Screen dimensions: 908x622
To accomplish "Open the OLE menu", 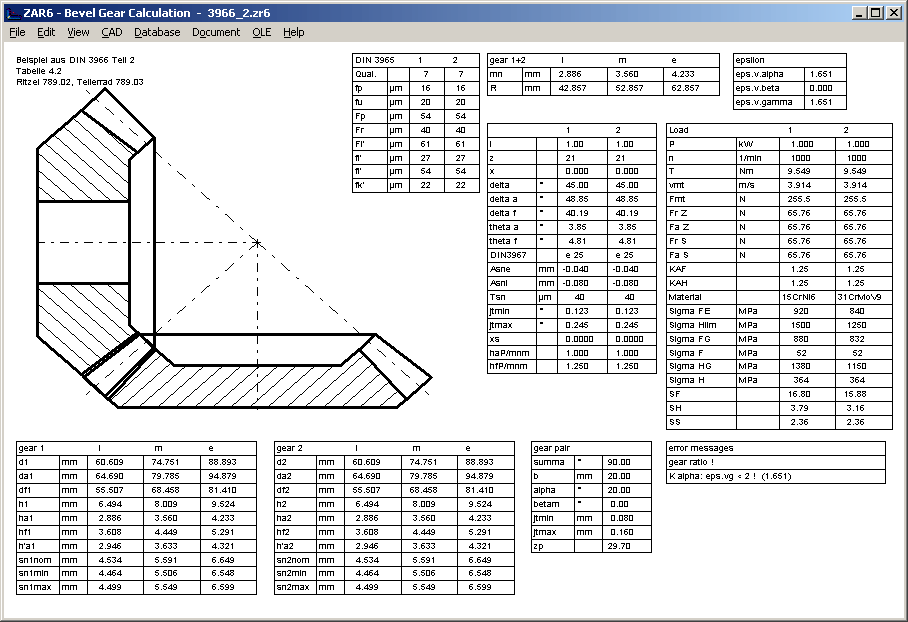I will tap(261, 32).
